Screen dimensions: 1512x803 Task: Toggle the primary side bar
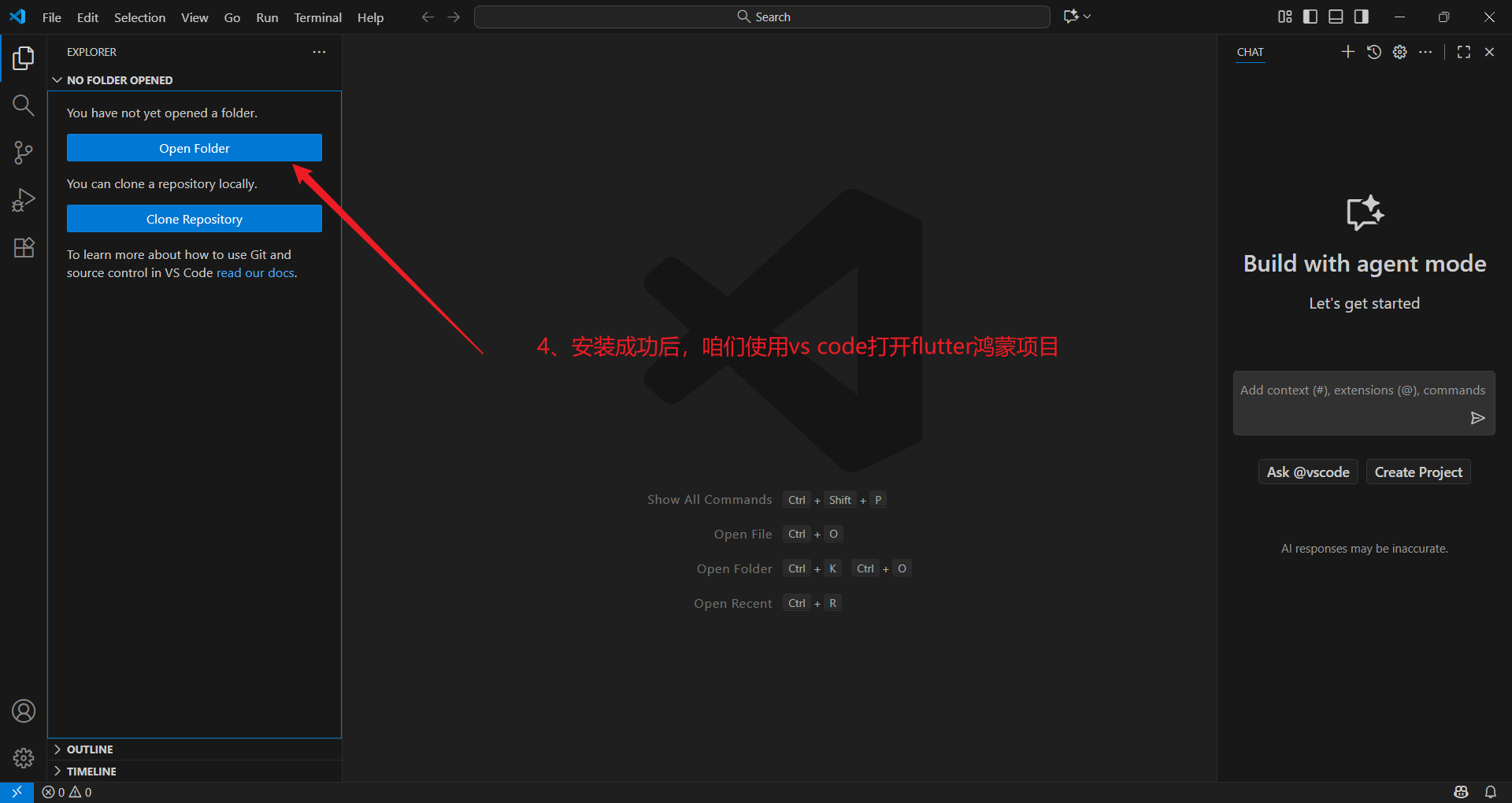click(1310, 17)
